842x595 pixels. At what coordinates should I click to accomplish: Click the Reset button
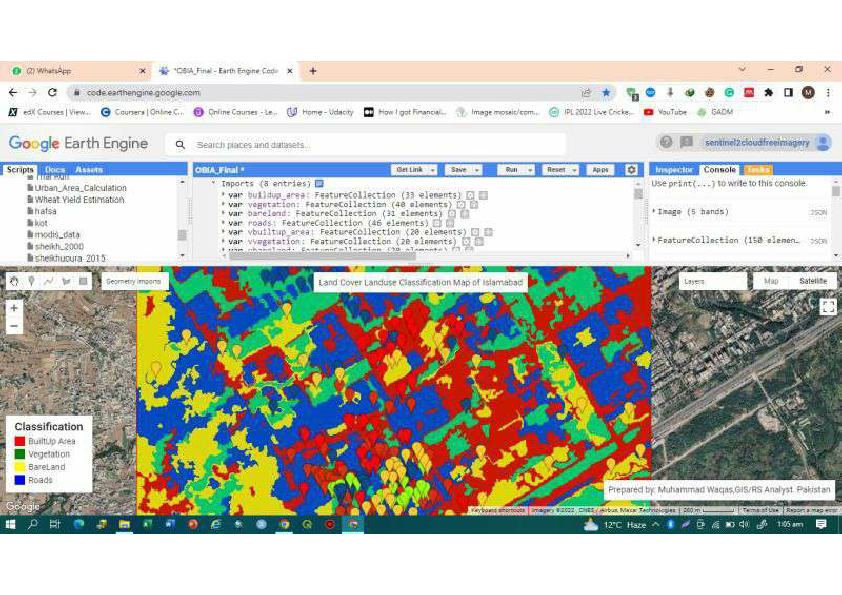click(556, 170)
